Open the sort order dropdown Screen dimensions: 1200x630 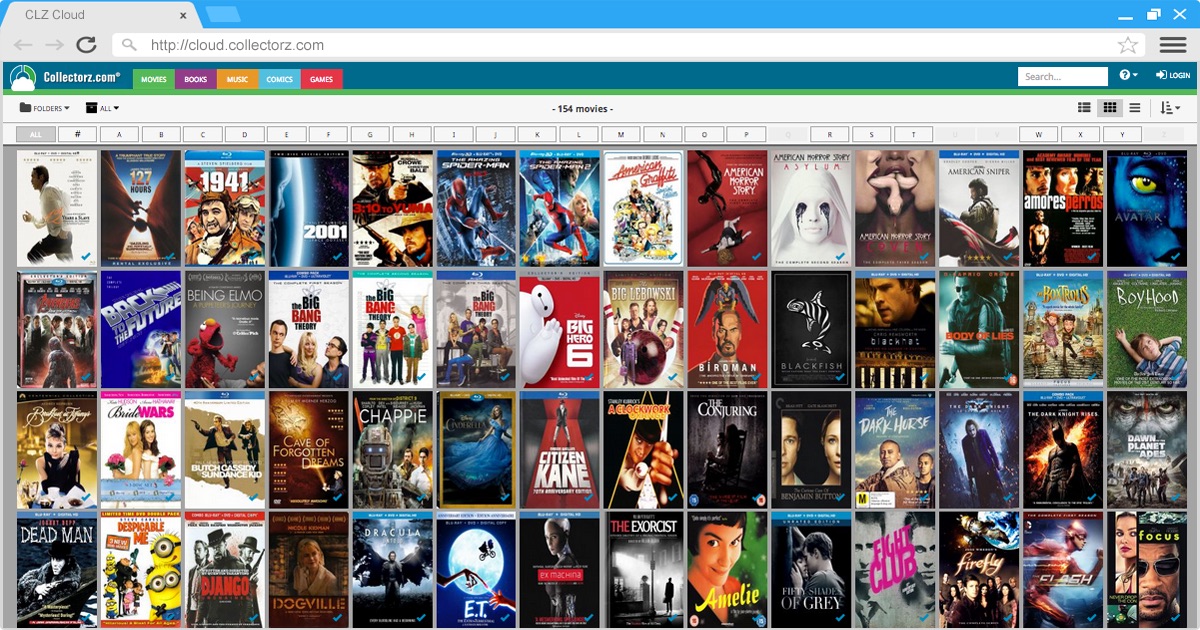(1170, 108)
